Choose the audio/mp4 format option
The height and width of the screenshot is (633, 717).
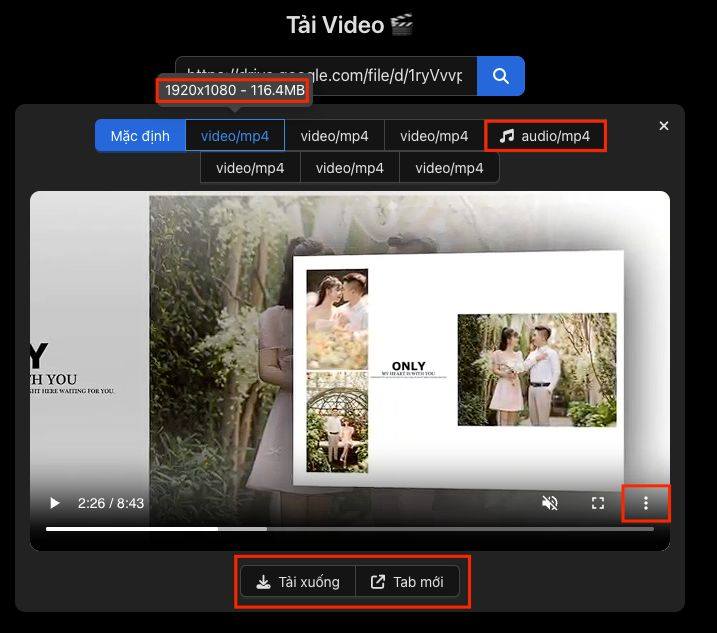[x=545, y=136]
